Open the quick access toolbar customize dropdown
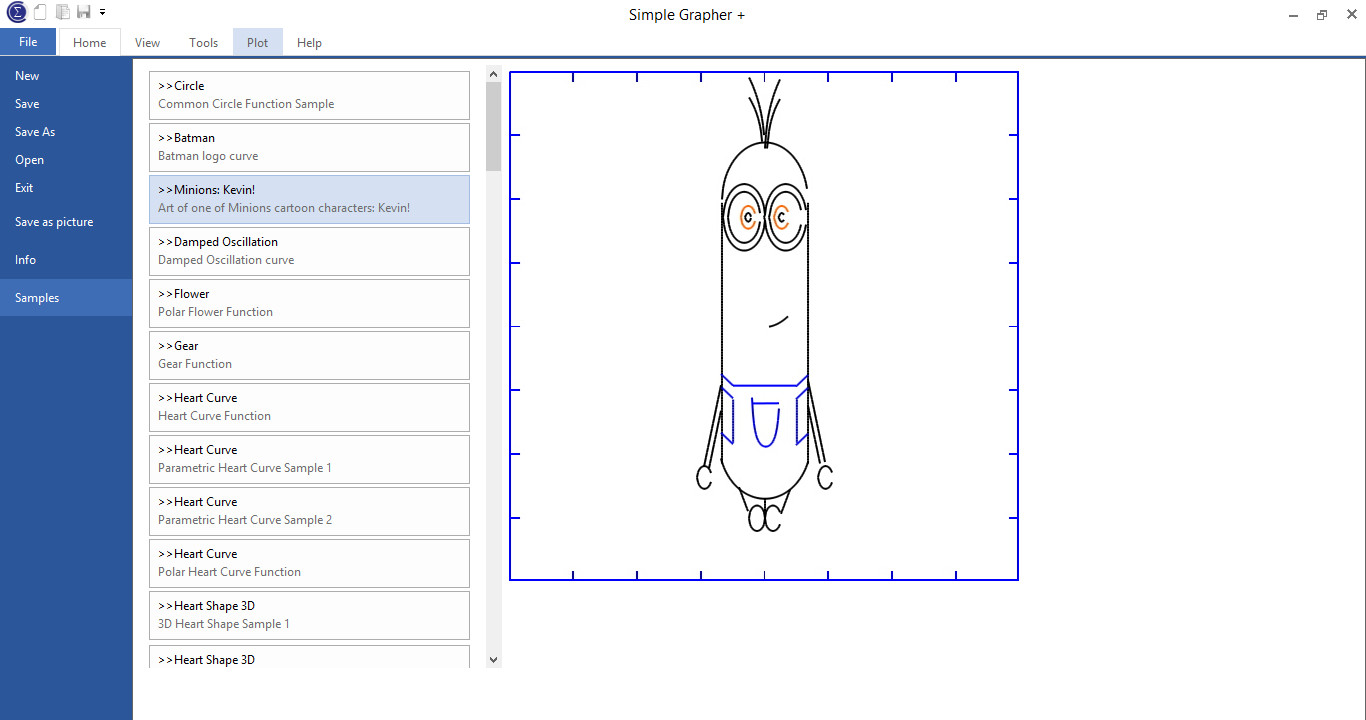The width and height of the screenshot is (1366, 720). point(102,12)
